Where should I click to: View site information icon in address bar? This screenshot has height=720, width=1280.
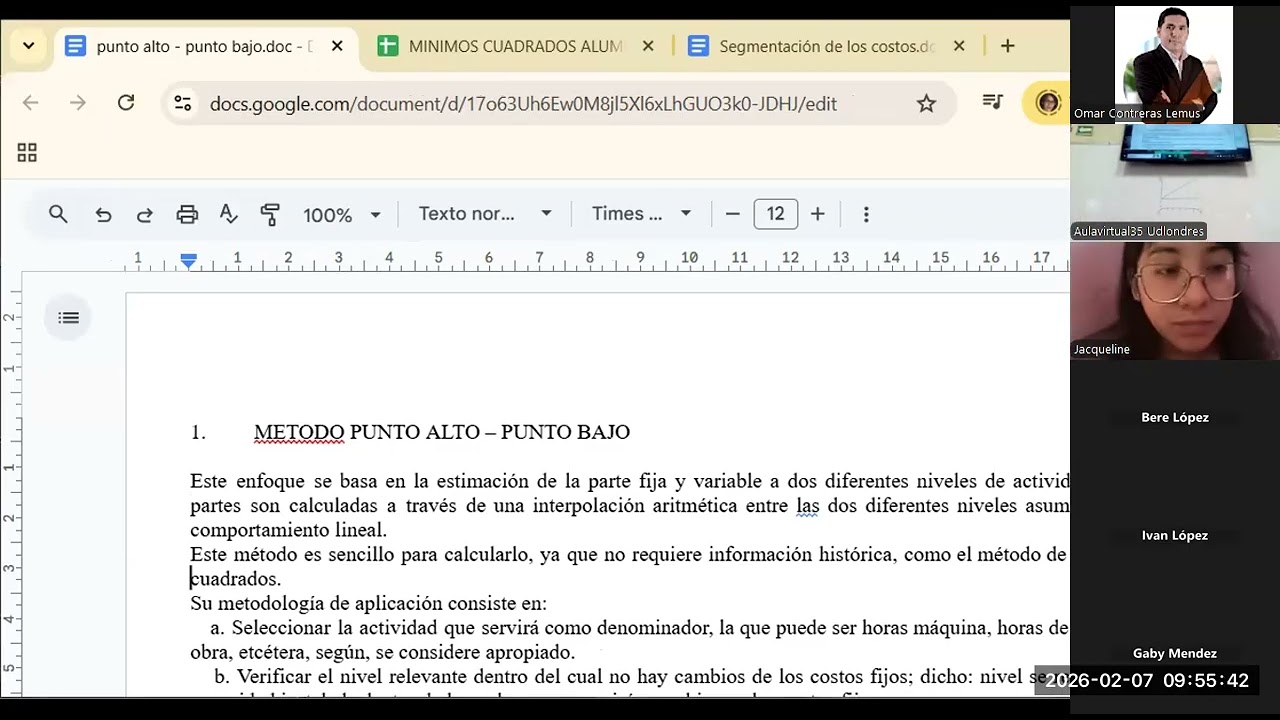(182, 103)
